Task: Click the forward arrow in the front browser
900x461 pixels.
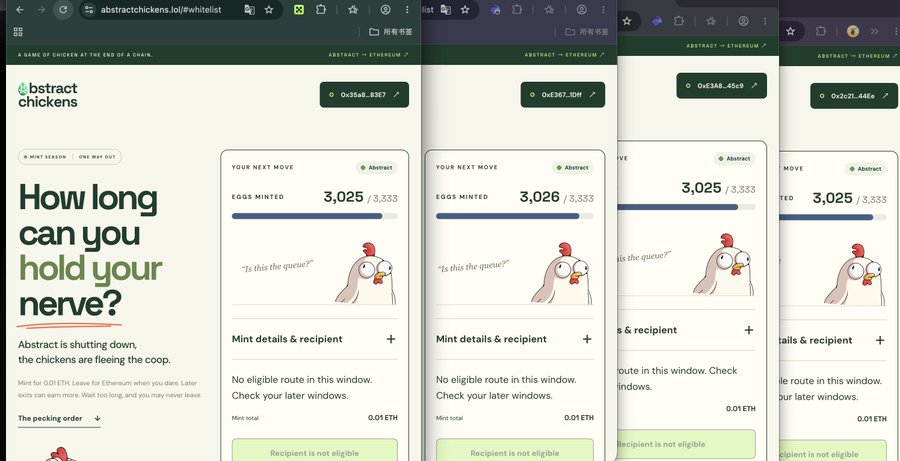Action: click(x=41, y=10)
